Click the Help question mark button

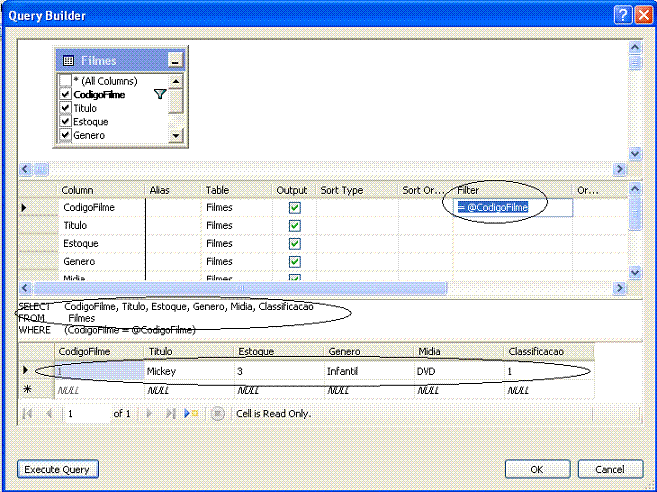[623, 16]
